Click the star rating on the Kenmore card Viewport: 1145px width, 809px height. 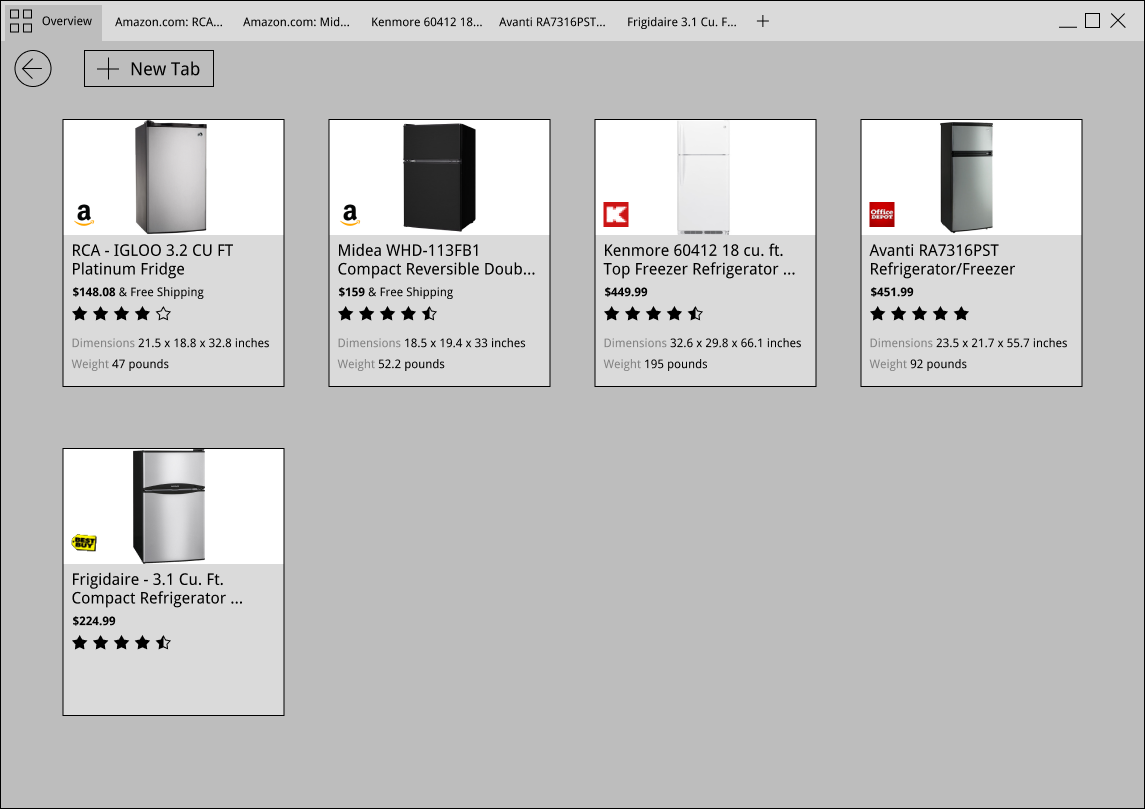[x=653, y=314]
